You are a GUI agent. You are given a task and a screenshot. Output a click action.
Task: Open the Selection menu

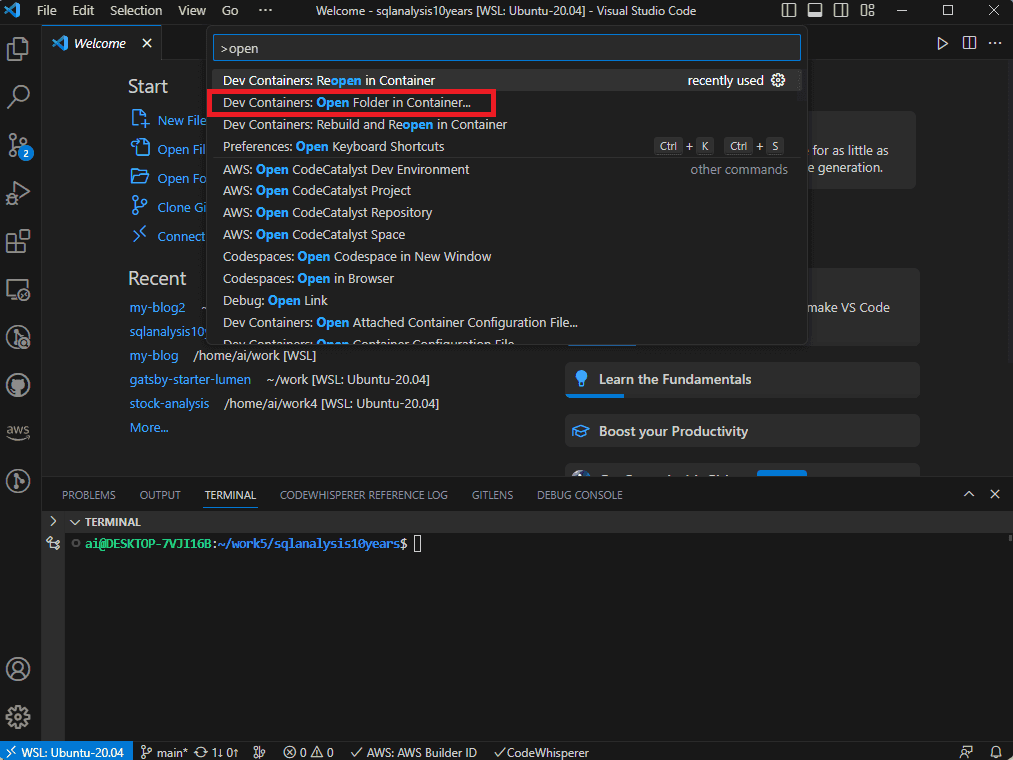pyautogui.click(x=136, y=11)
